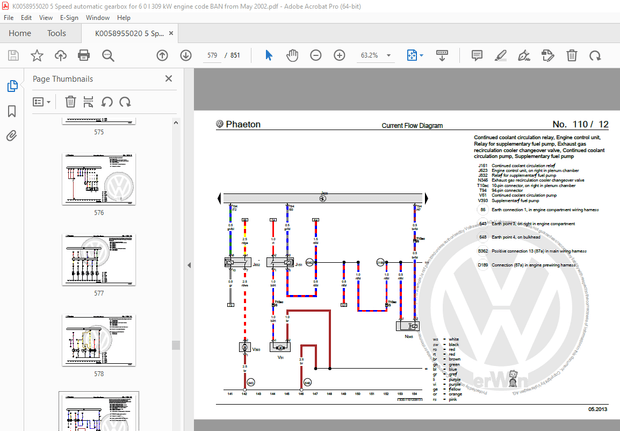Select page 577 thumbnail
The image size is (620, 431).
99,260
